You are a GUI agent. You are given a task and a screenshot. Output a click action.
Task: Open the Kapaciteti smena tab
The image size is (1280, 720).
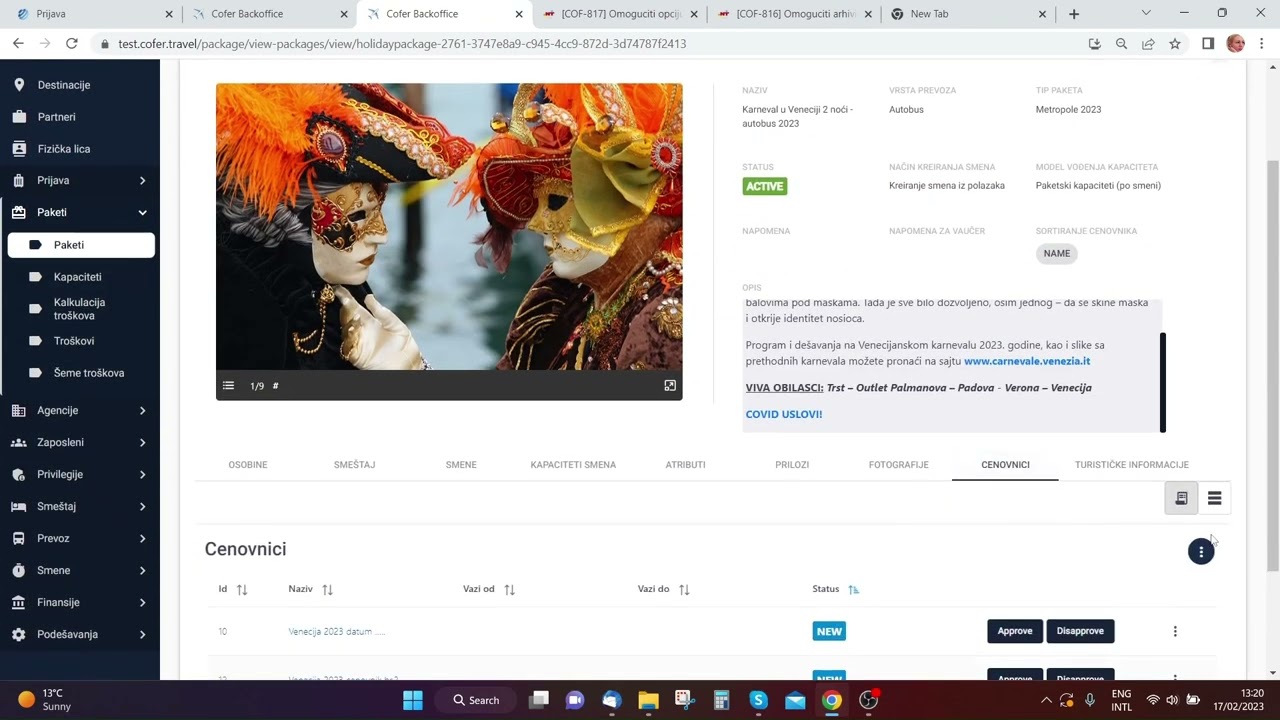coord(573,465)
